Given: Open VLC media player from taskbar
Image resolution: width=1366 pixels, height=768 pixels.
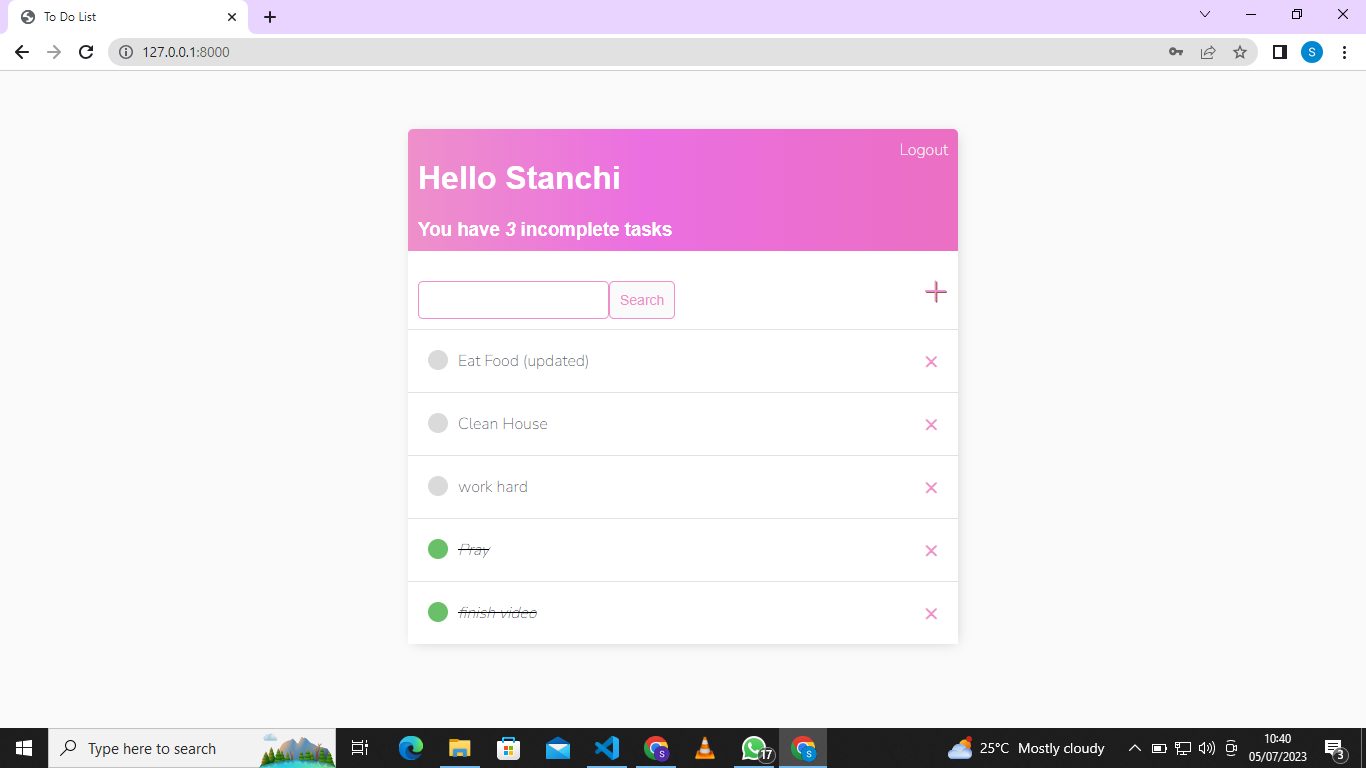Looking at the screenshot, I should (x=705, y=748).
